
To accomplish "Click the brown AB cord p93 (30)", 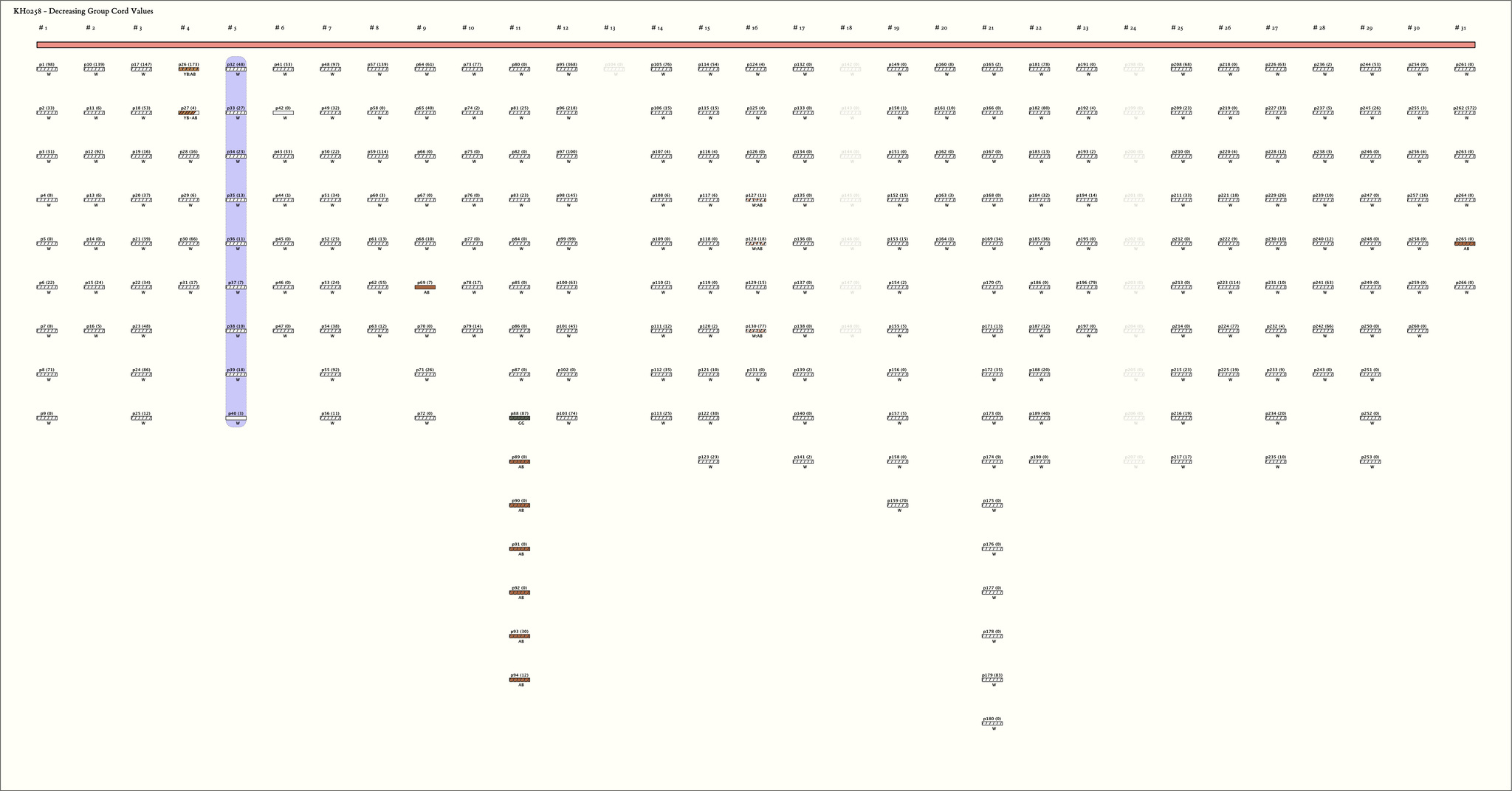I will (520, 636).
